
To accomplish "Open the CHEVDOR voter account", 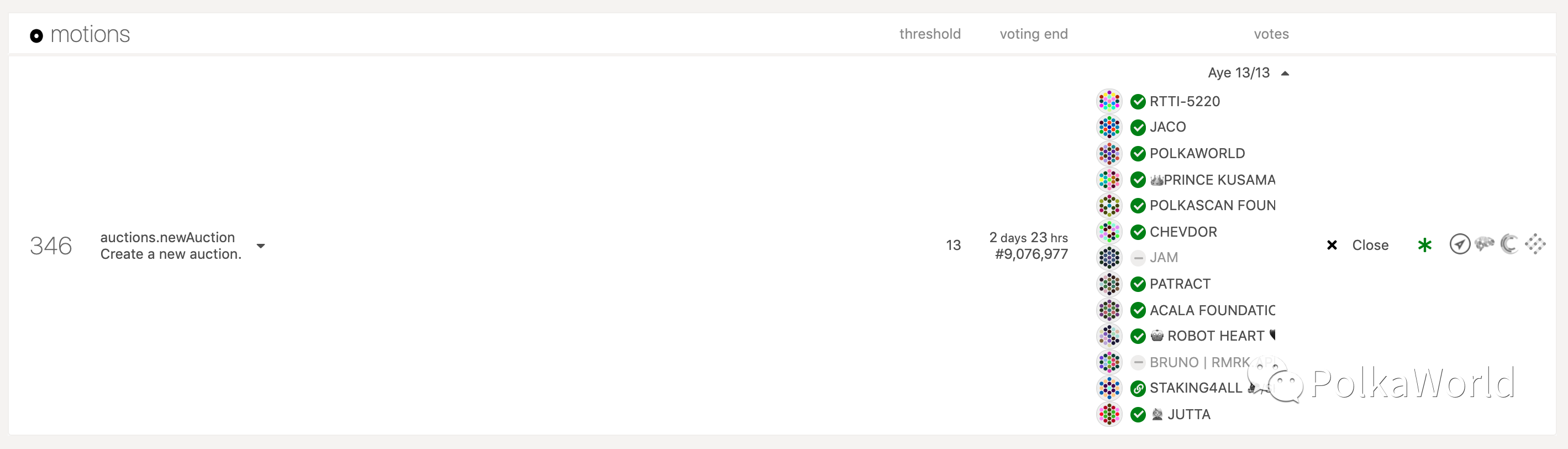I will coord(1183,232).
